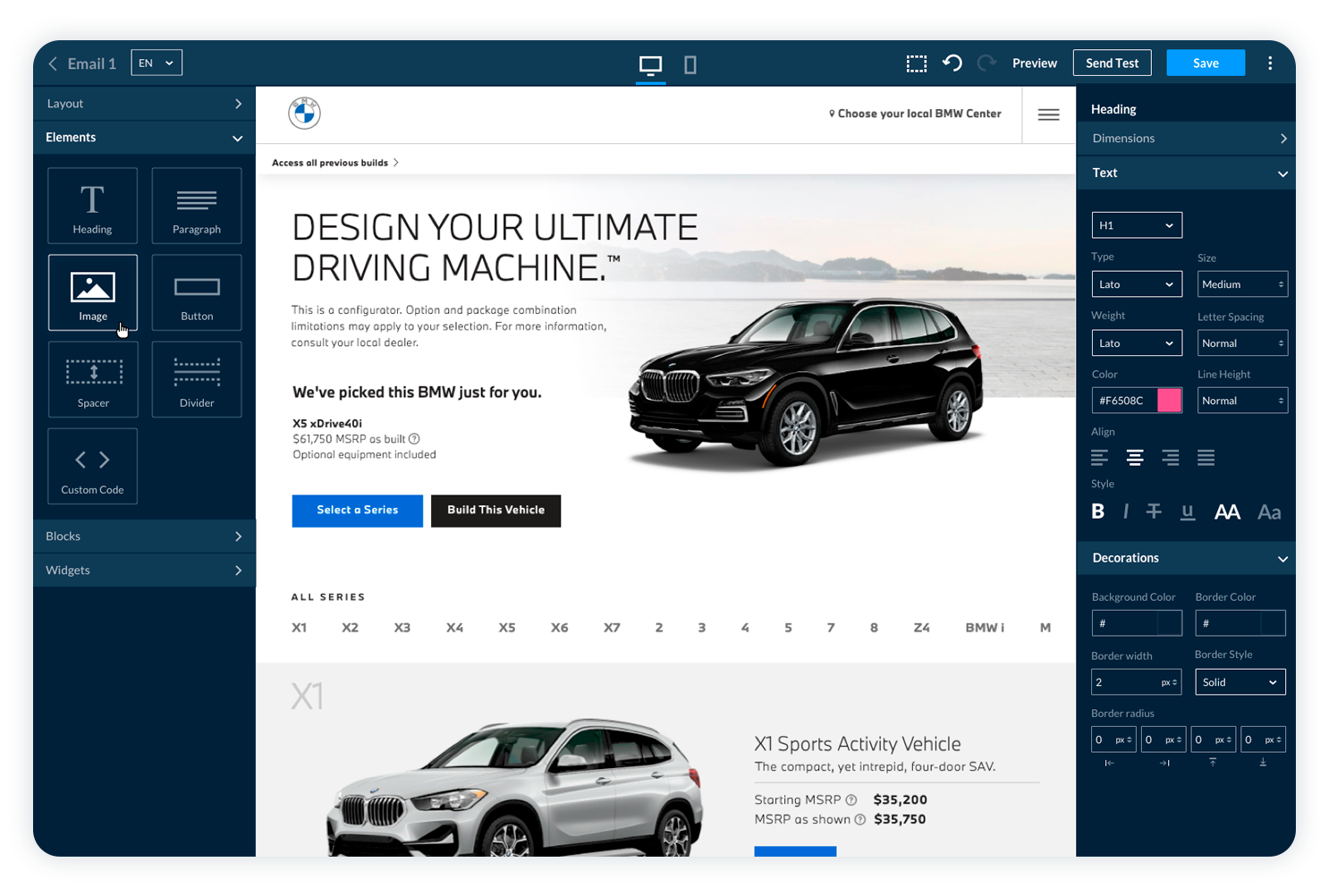Viewport: 1337px width, 896px height.
Task: Open the H1 heading level dropdown
Action: (1137, 225)
